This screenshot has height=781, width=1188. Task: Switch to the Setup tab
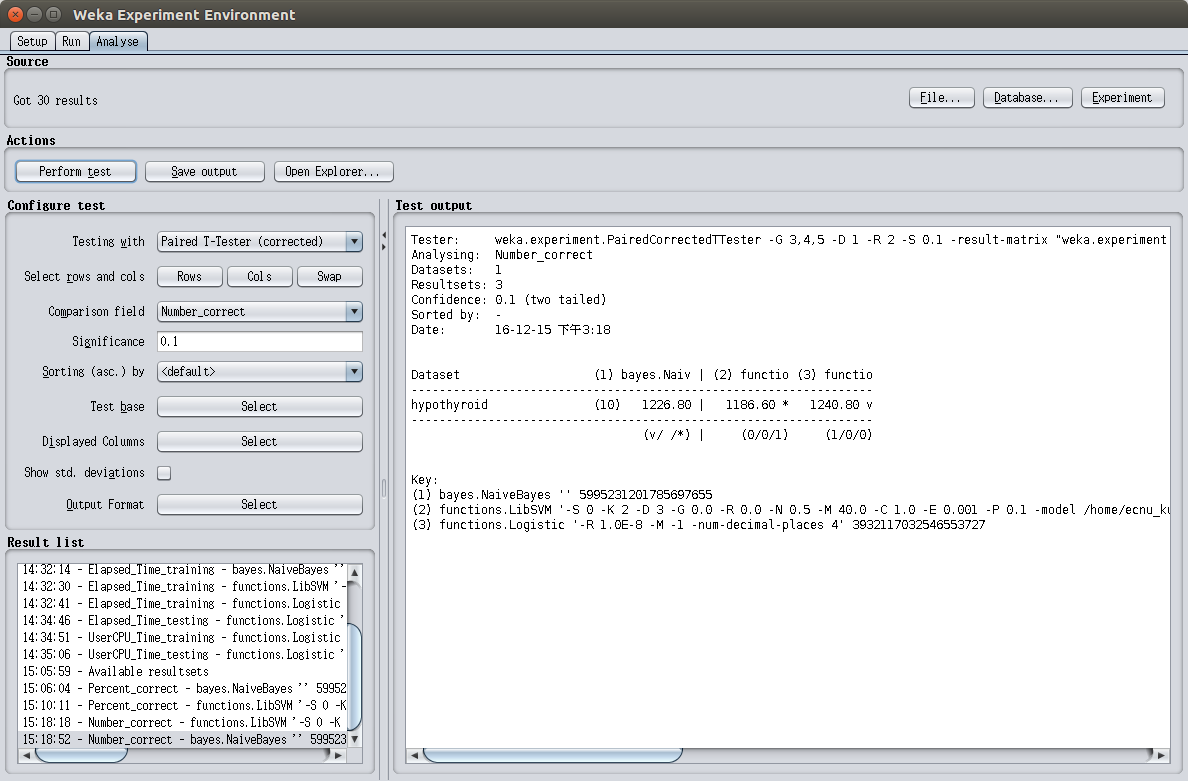[x=32, y=42]
